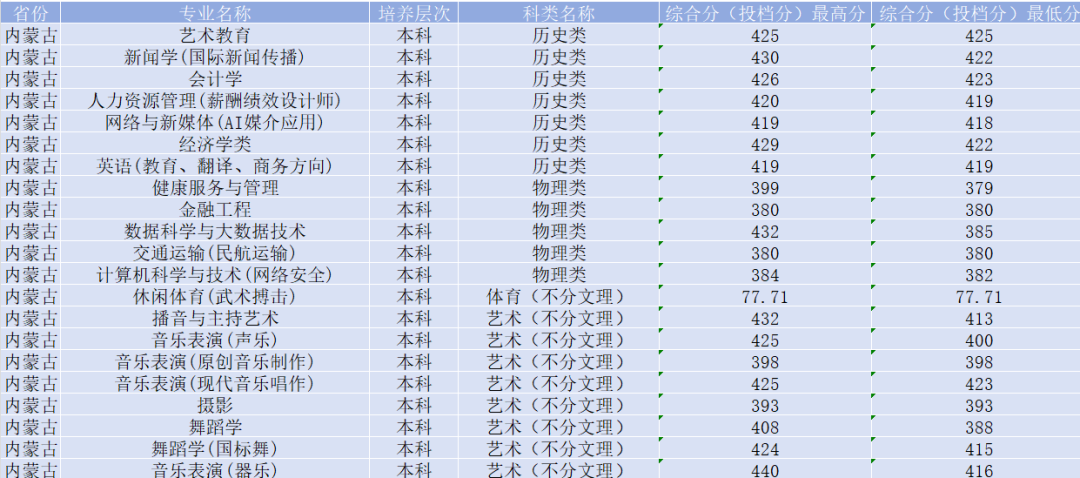Click lowest score 416 for 音乐表演(器乐)
The image size is (1080, 478).
[976, 470]
